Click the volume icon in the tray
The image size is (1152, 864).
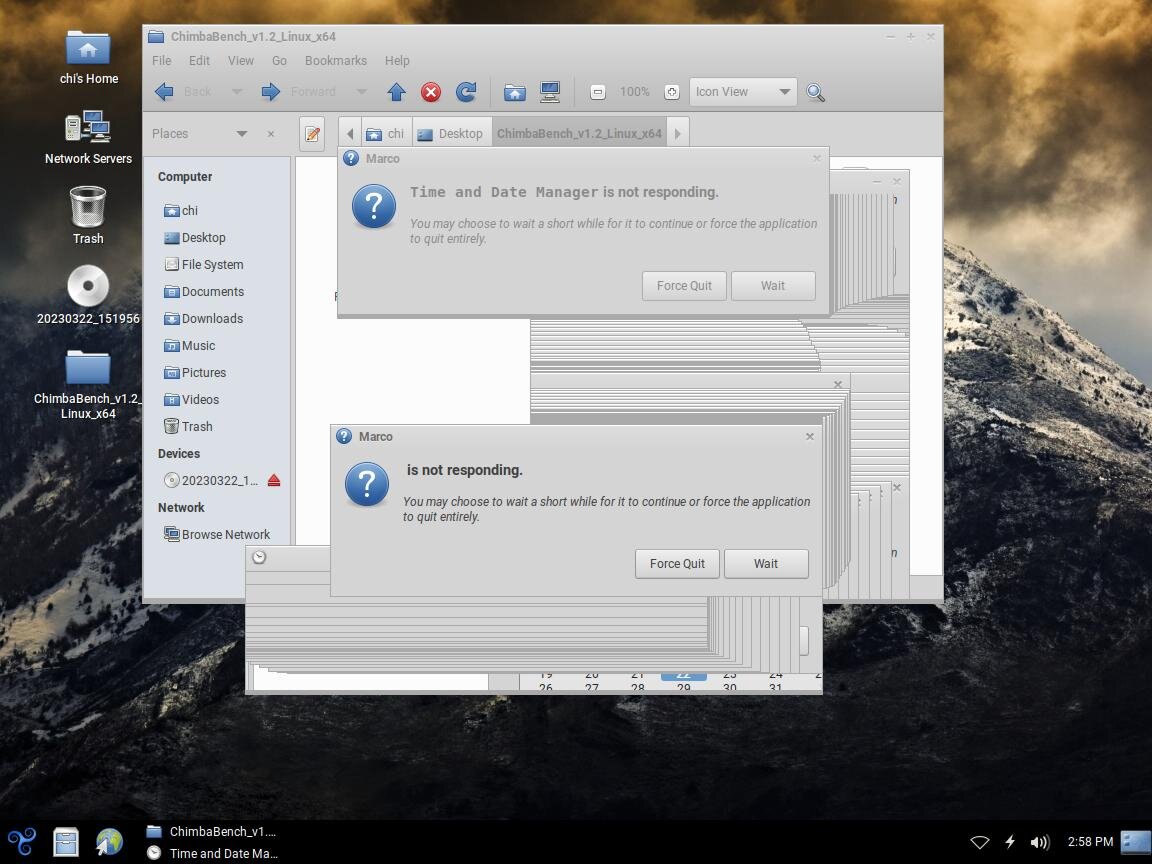coord(1040,841)
